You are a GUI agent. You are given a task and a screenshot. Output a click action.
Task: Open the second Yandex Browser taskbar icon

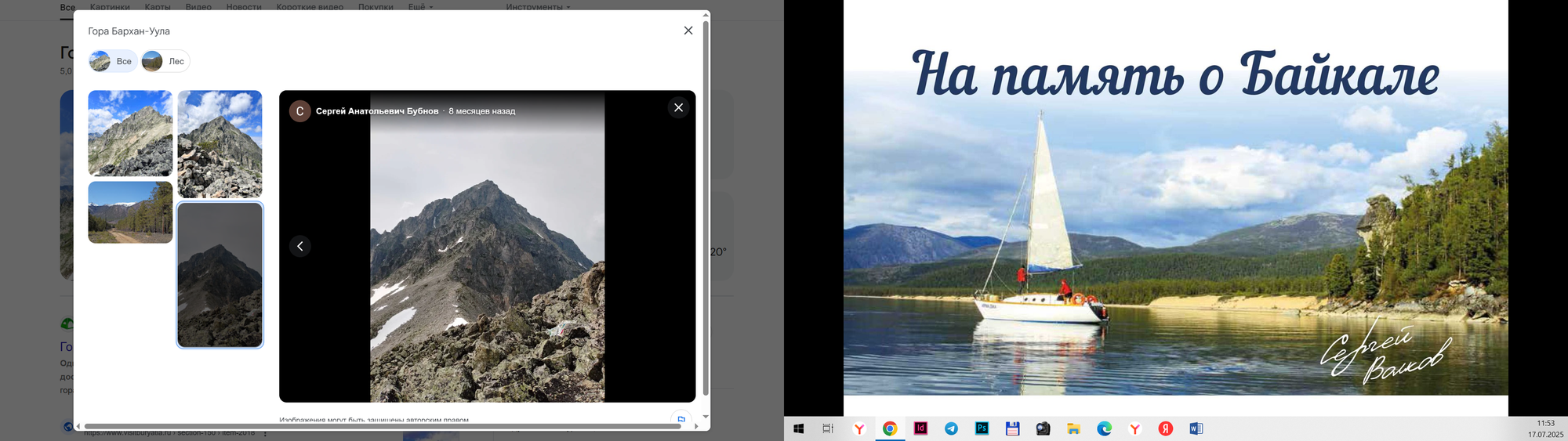tap(1134, 428)
